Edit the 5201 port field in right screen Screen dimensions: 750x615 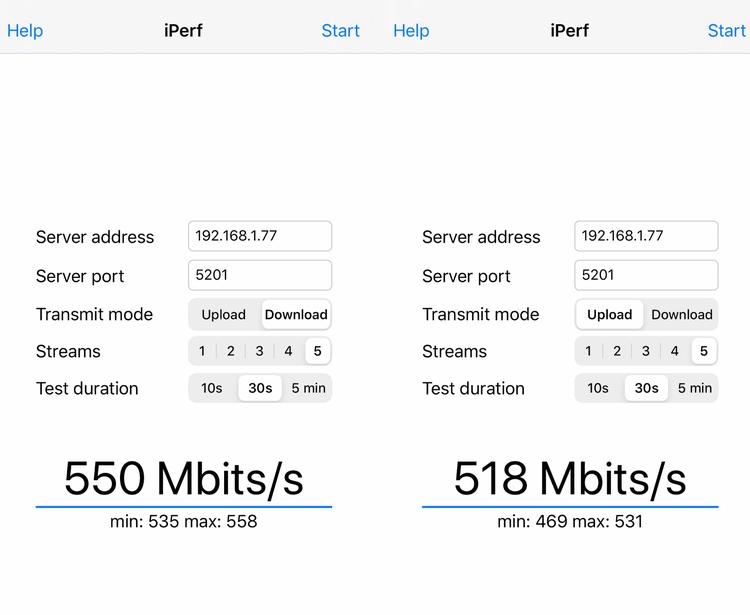pyautogui.click(x=646, y=275)
